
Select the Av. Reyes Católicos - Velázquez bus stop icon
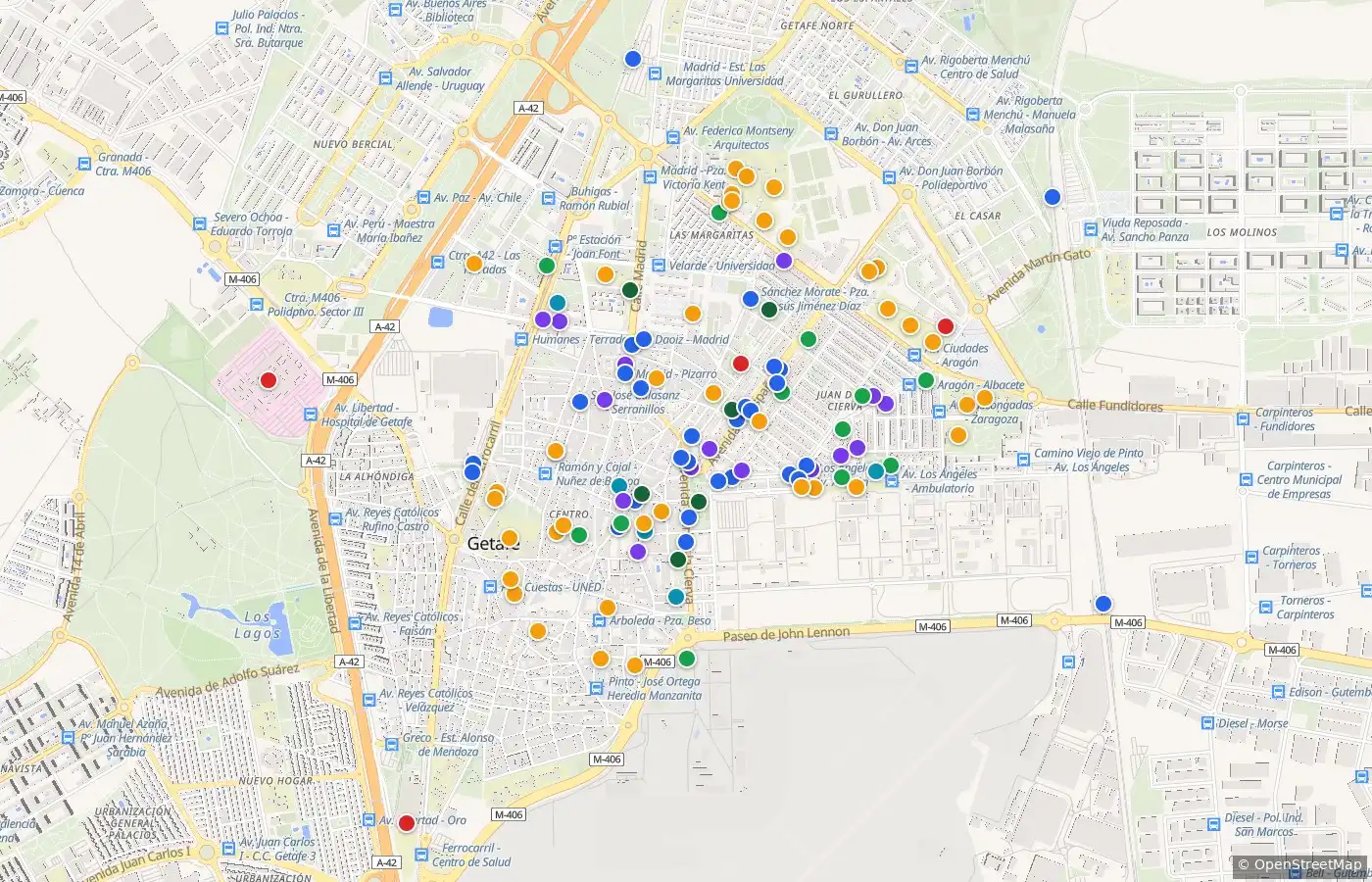pyautogui.click(x=368, y=700)
